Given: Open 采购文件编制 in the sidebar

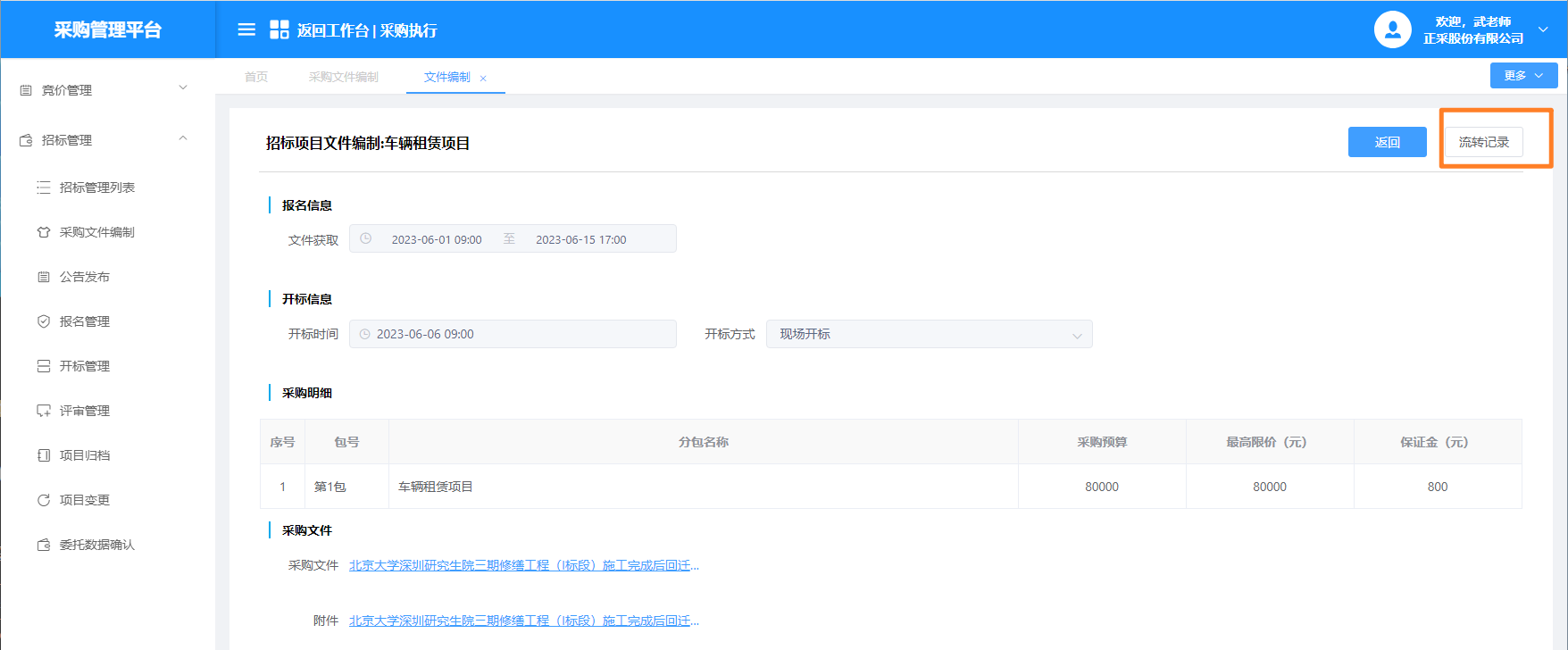Looking at the screenshot, I should tap(96, 232).
